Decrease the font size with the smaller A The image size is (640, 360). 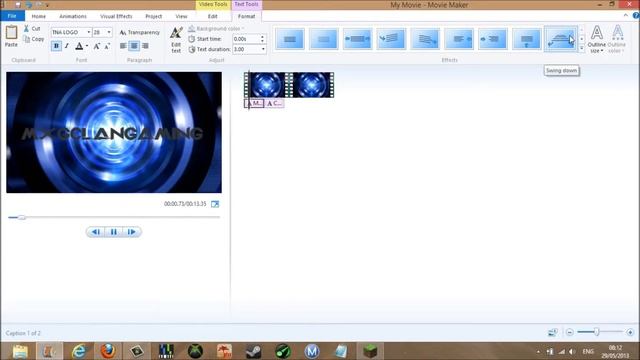click(107, 46)
